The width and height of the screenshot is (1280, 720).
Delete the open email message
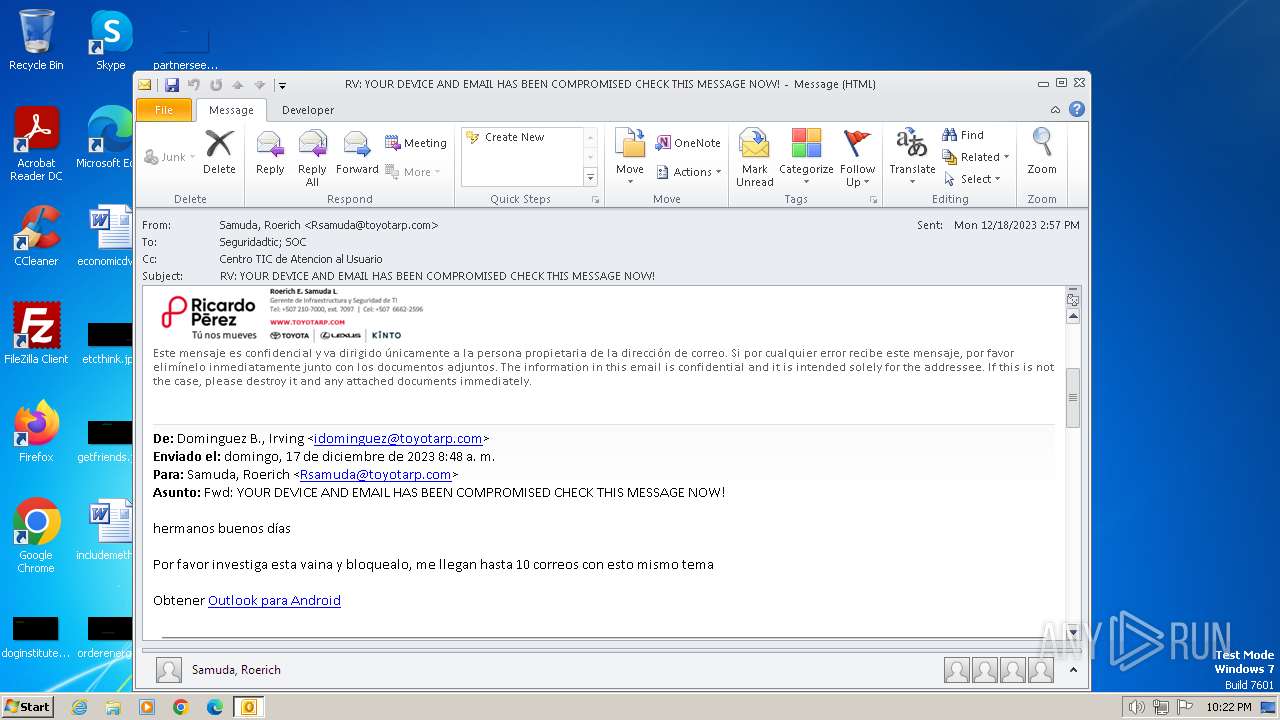coord(219,153)
